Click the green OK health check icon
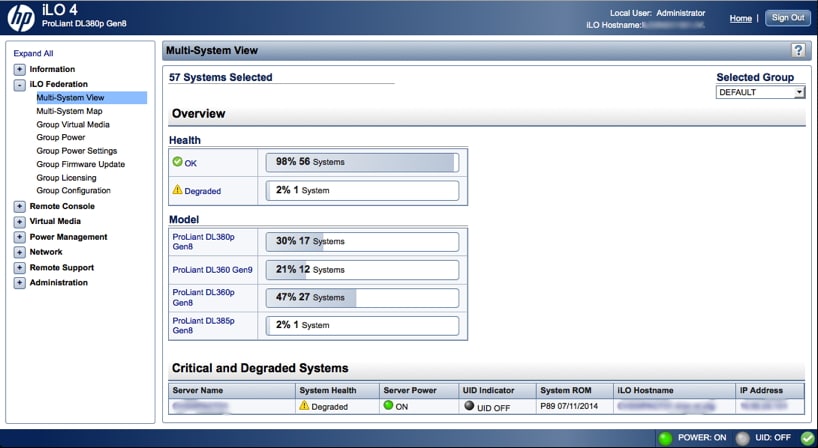Image resolution: width=818 pixels, height=448 pixels. point(177,162)
